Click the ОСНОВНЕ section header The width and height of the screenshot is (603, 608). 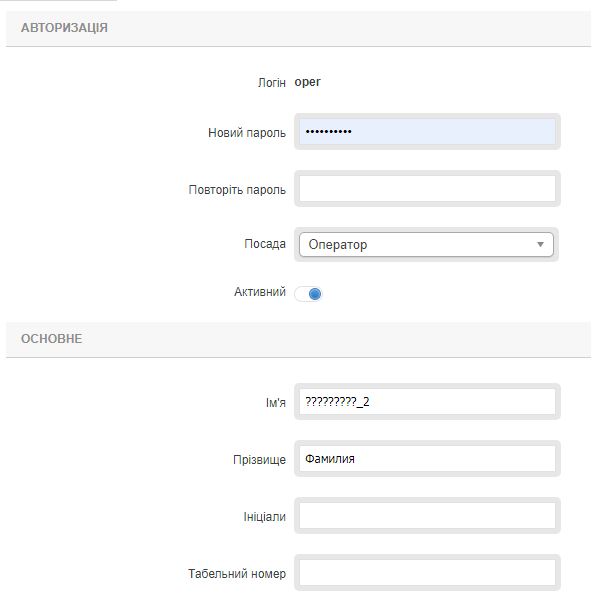click(52, 339)
